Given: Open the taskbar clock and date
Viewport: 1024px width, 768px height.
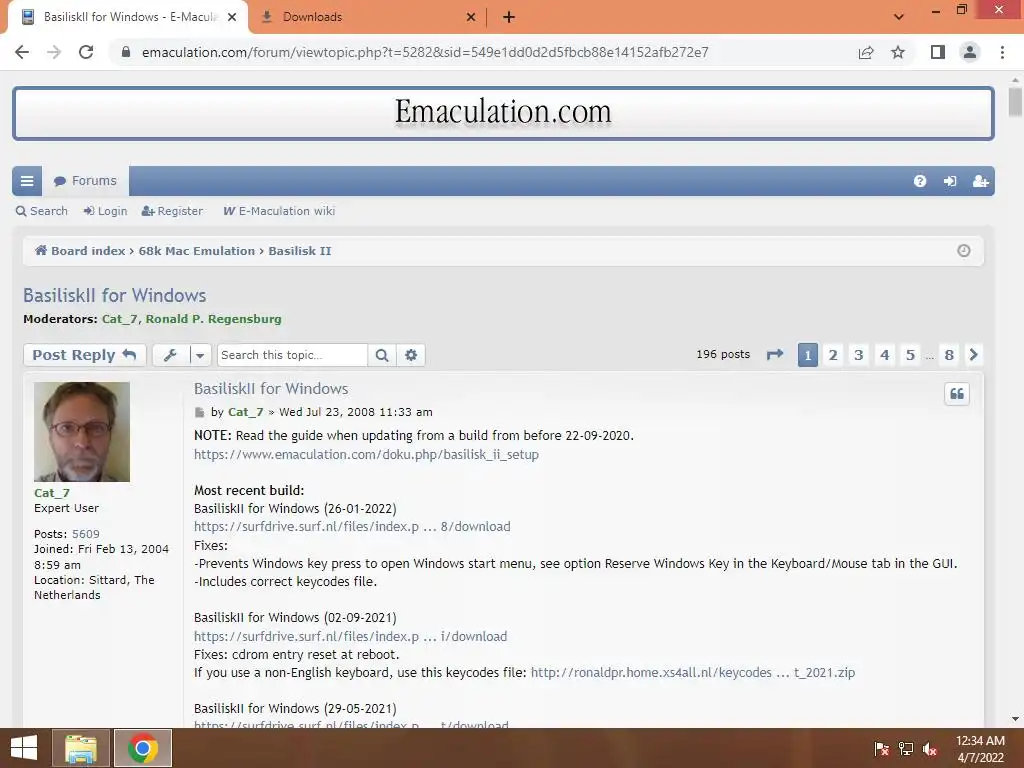Looking at the screenshot, I should click(x=980, y=749).
